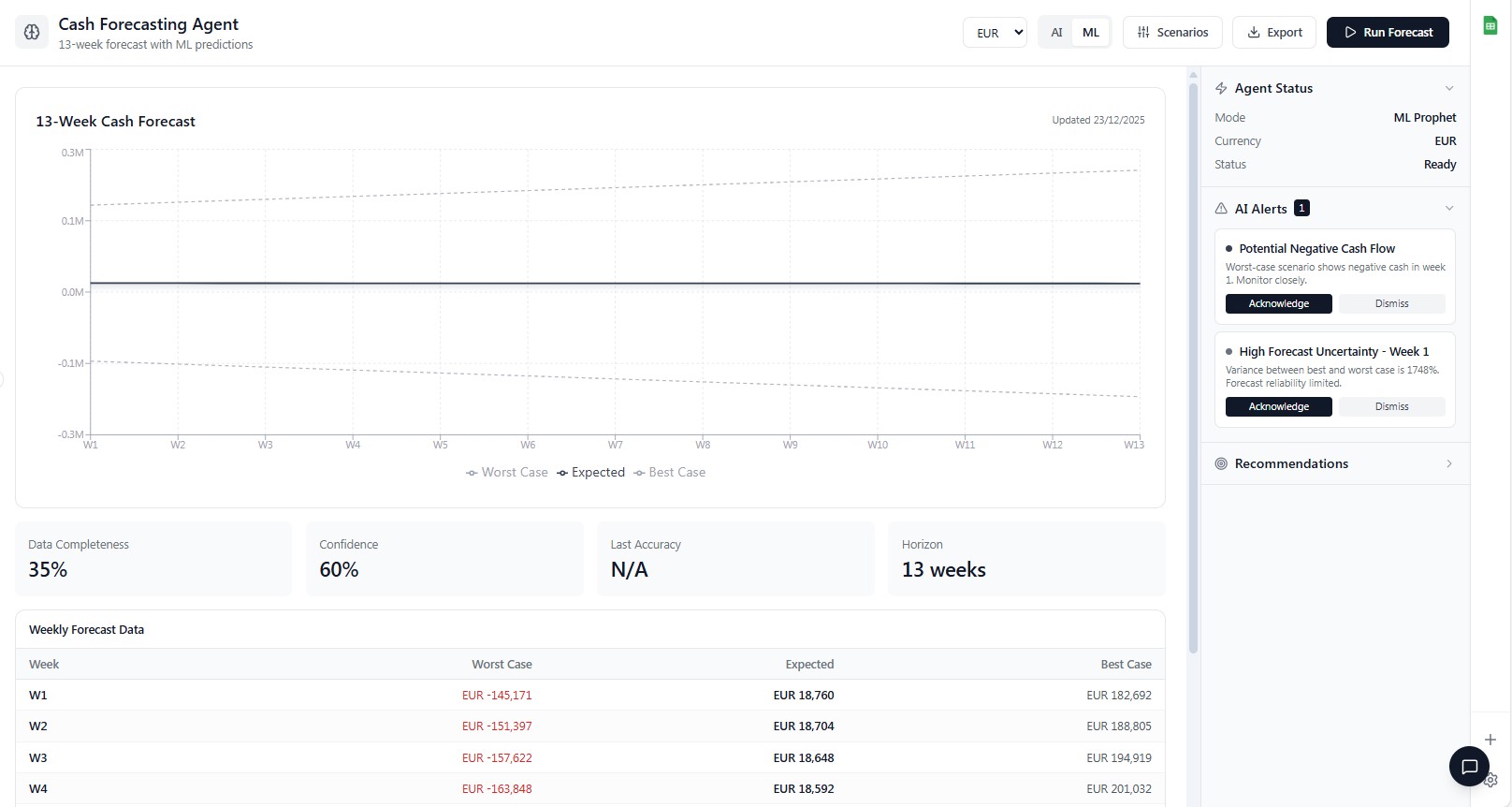Switch forecast mode to AI
Image resolution: width=1512 pixels, height=807 pixels.
(x=1056, y=32)
